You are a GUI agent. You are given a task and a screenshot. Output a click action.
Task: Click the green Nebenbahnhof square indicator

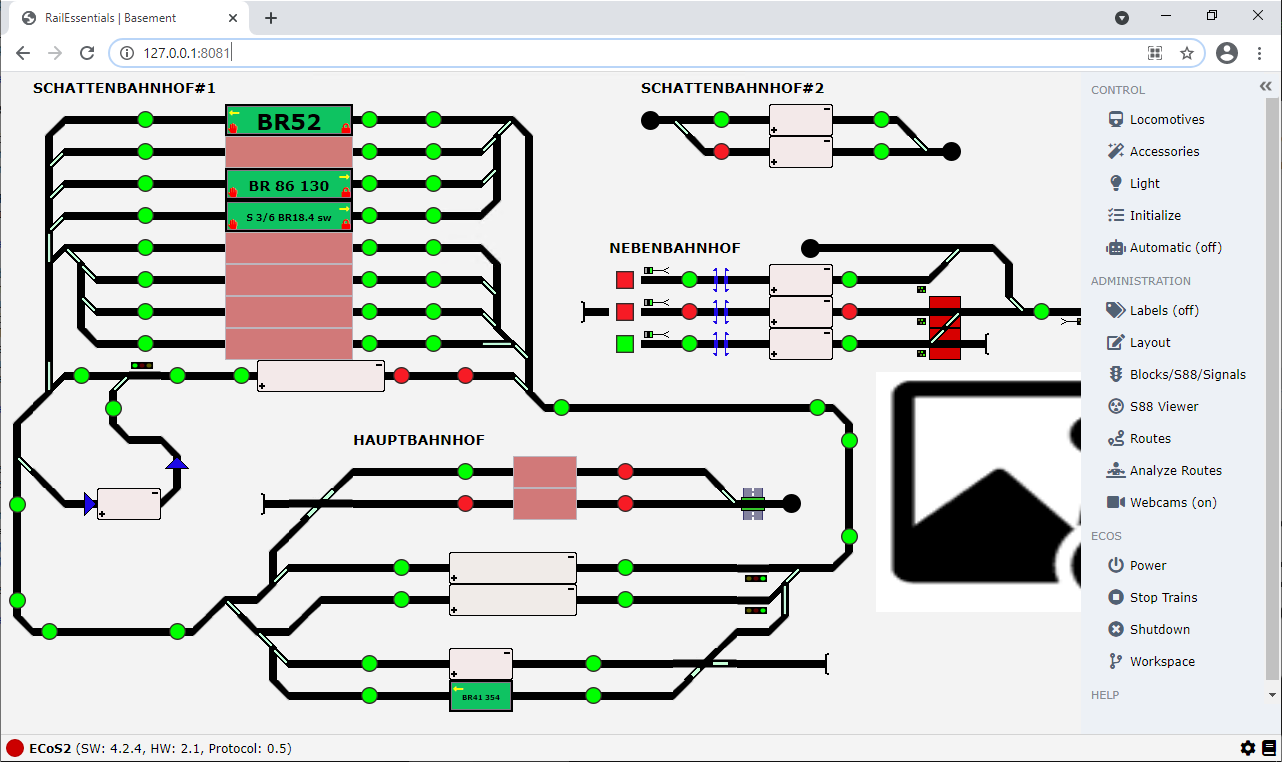[x=625, y=344]
